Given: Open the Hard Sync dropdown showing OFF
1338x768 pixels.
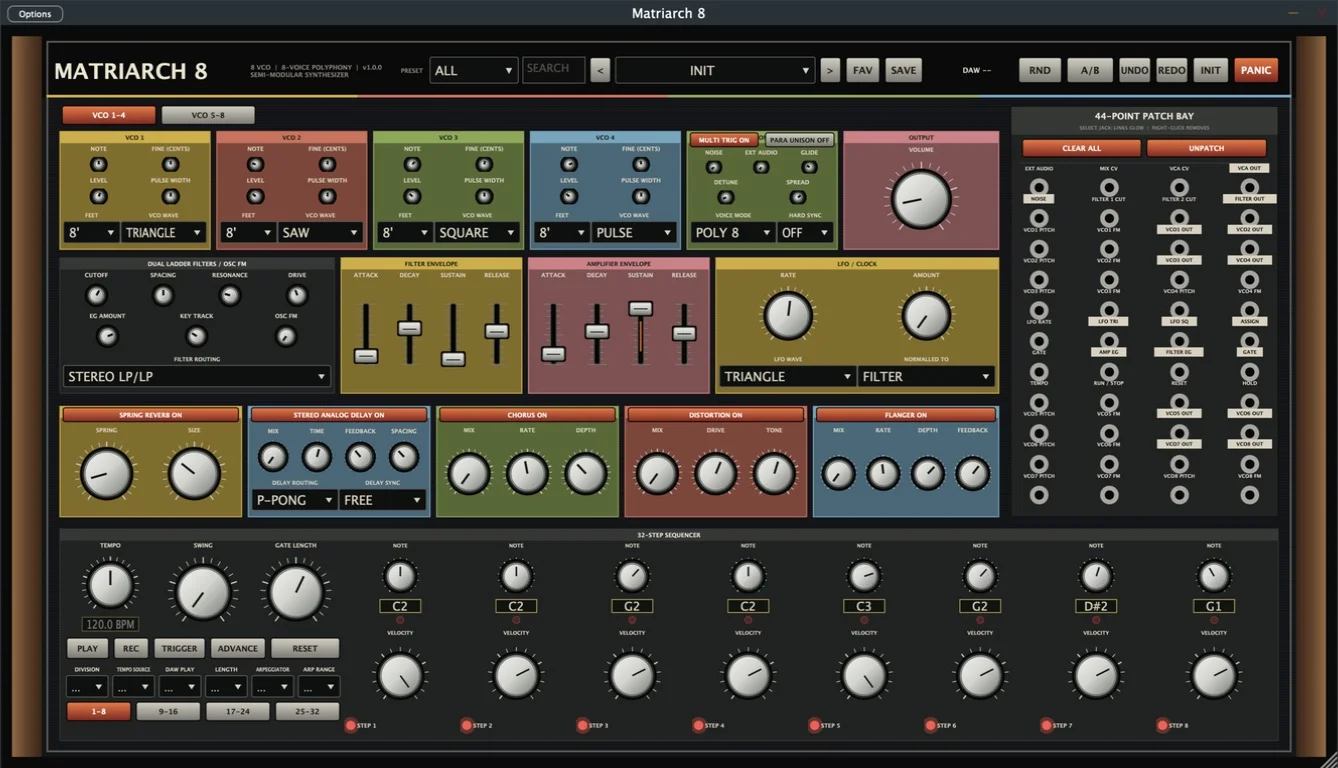Looking at the screenshot, I should coord(806,232).
